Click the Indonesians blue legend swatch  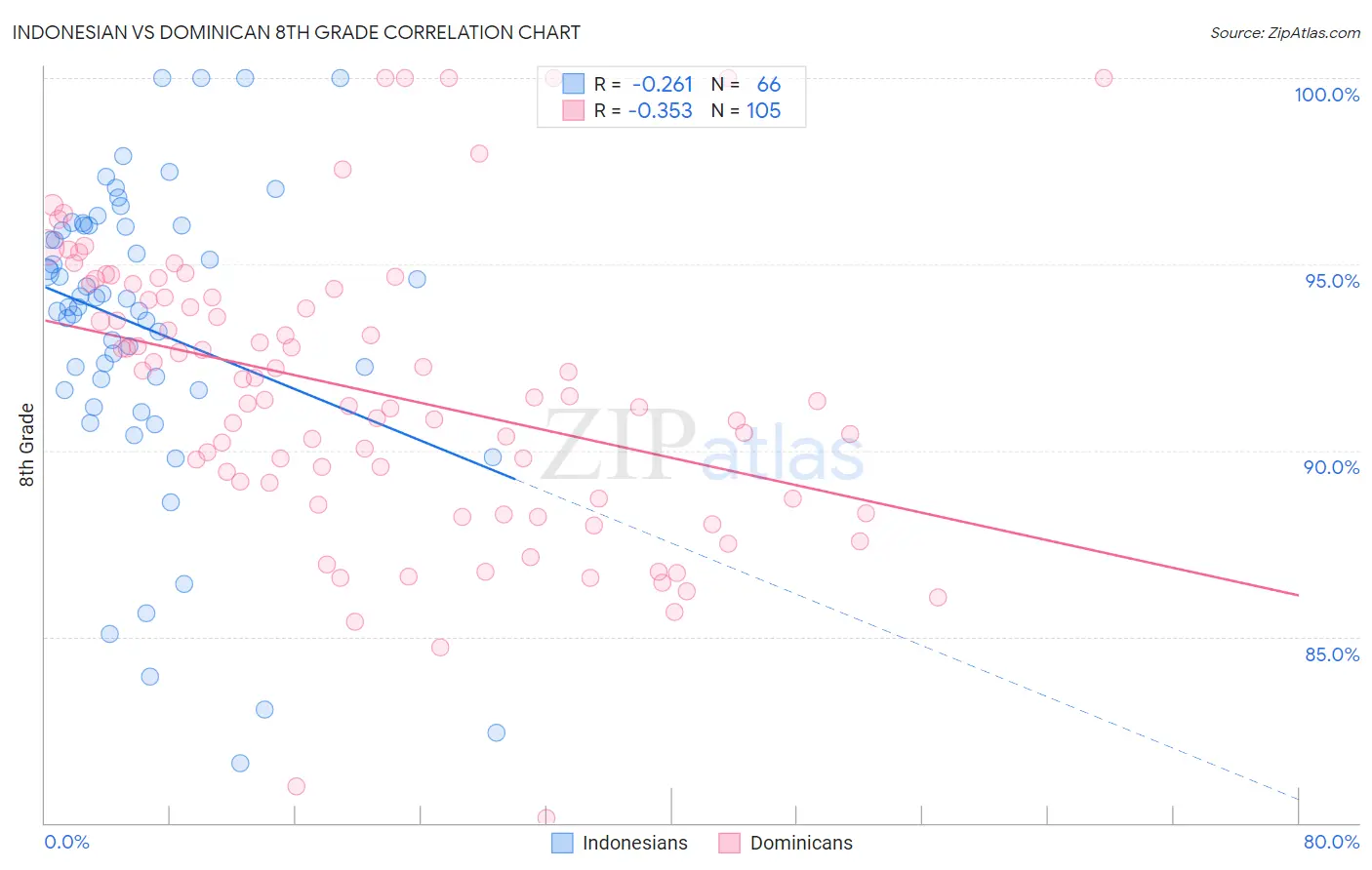click(562, 843)
